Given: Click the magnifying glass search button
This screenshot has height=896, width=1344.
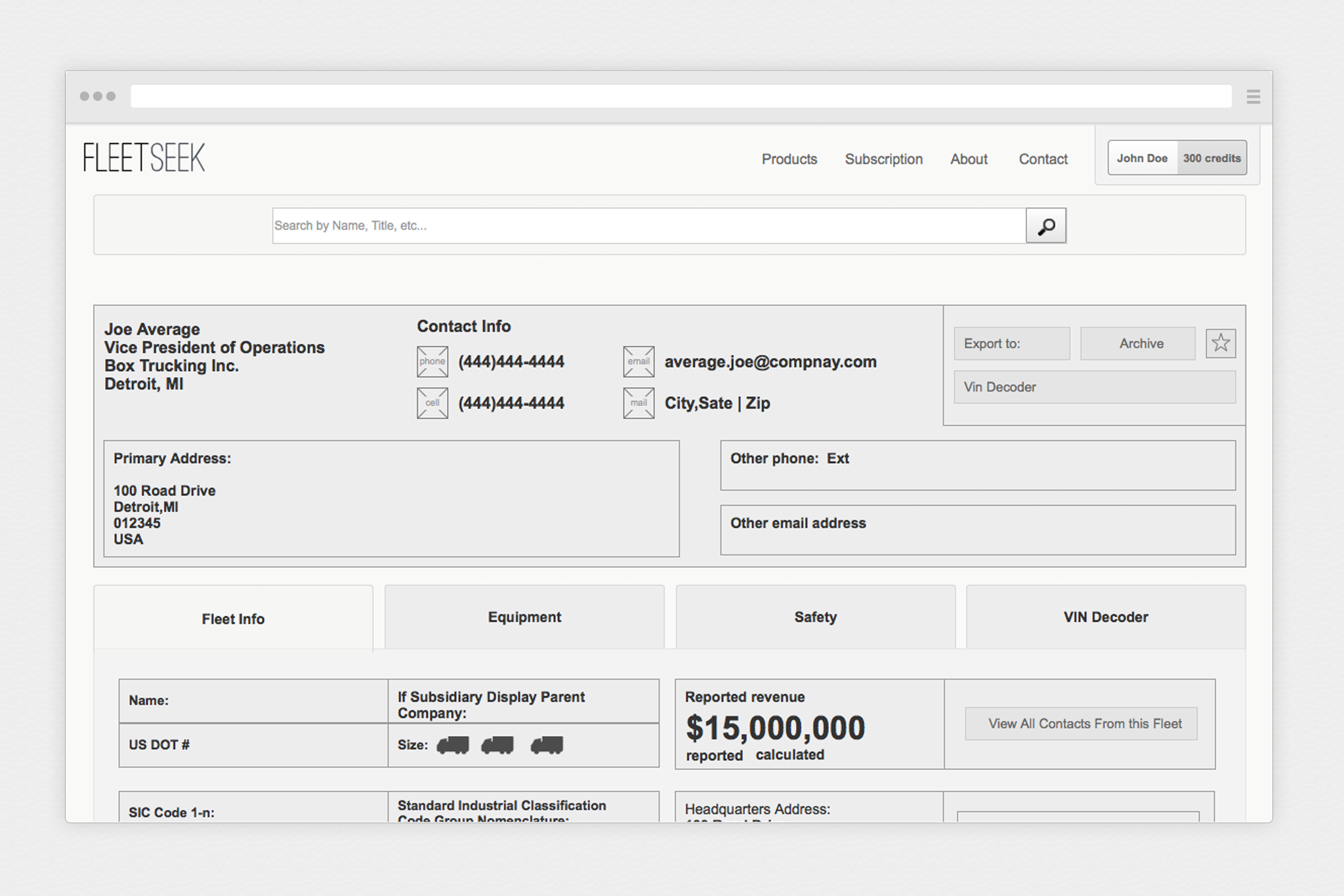Looking at the screenshot, I should [x=1045, y=226].
